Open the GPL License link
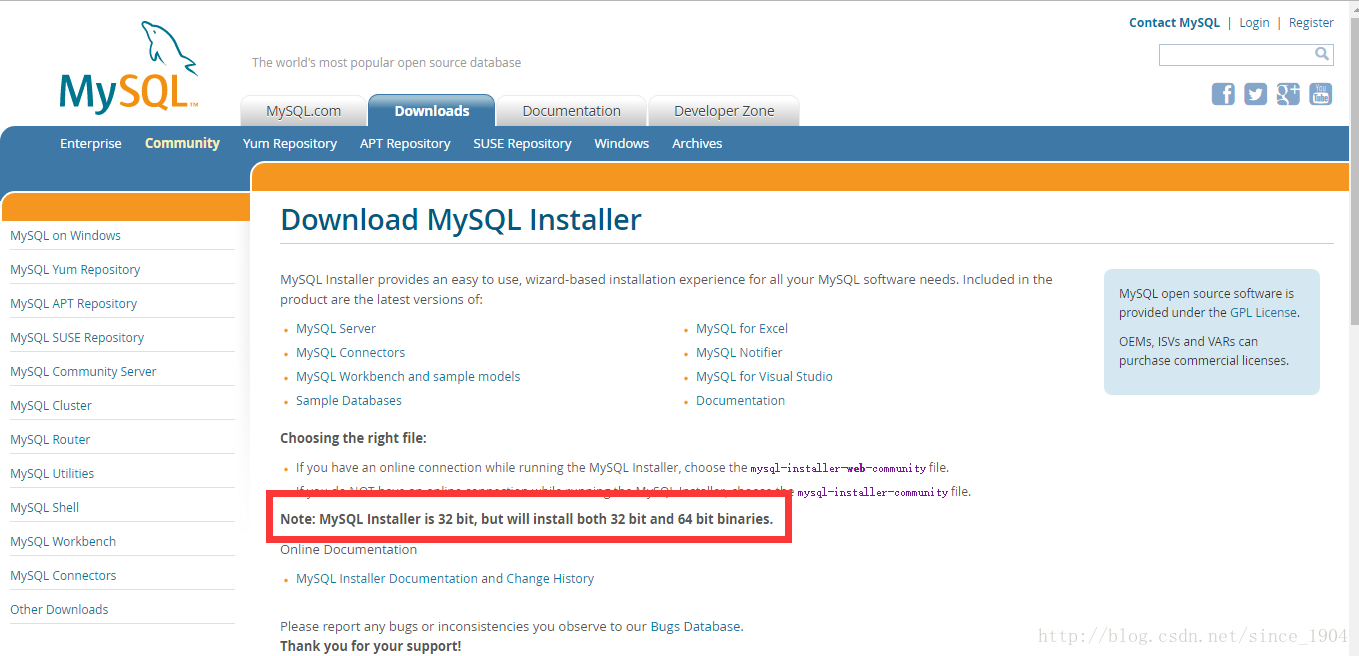 (x=1263, y=313)
